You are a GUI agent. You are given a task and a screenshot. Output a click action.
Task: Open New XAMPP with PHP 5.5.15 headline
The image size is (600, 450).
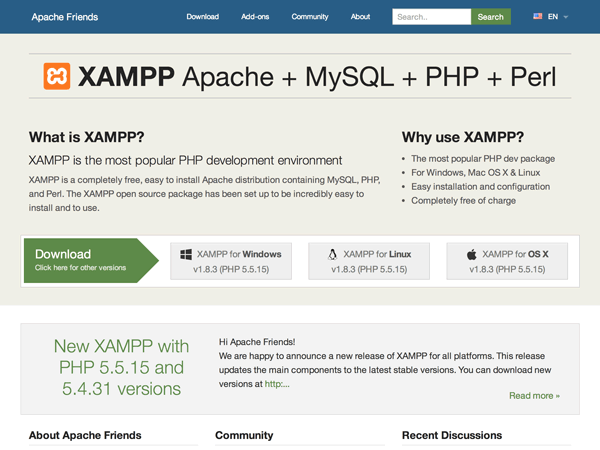pyautogui.click(x=121, y=367)
